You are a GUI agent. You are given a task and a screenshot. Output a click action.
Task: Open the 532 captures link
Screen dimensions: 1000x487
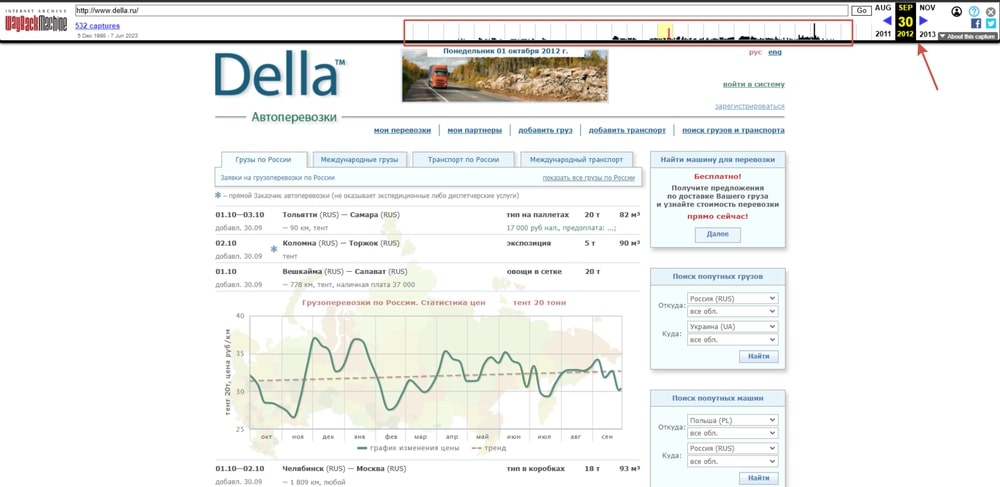click(x=97, y=26)
